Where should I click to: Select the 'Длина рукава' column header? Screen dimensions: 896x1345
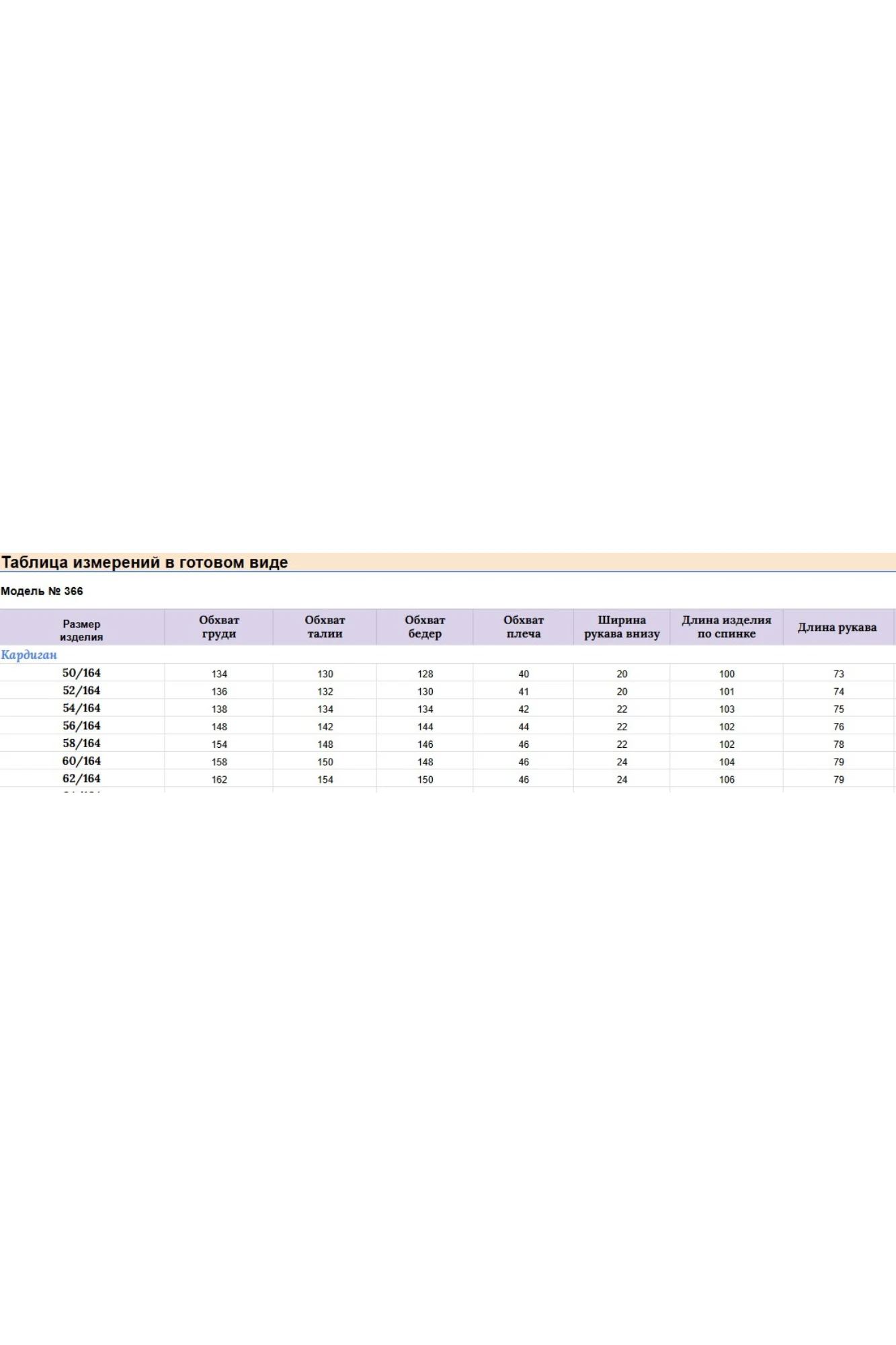click(x=838, y=627)
